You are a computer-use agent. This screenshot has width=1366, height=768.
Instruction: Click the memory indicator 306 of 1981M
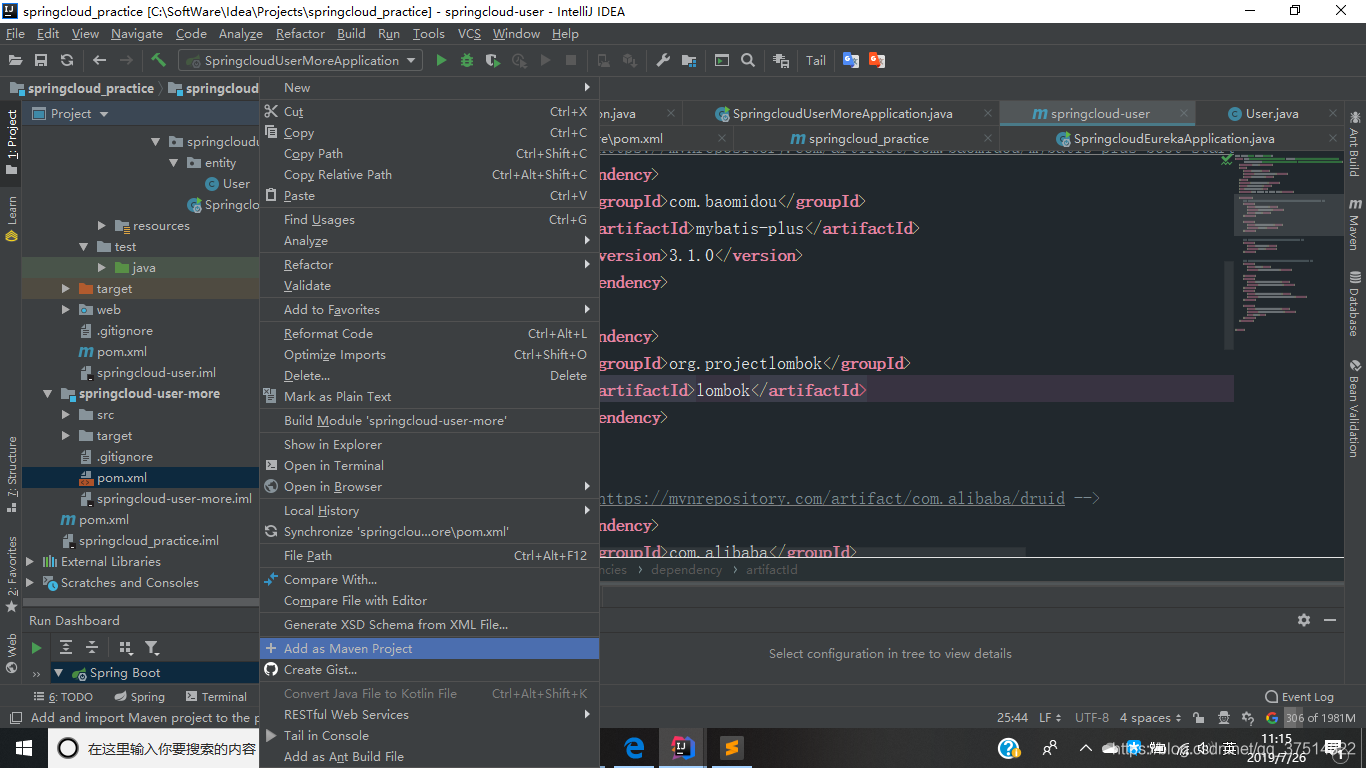coord(1321,718)
